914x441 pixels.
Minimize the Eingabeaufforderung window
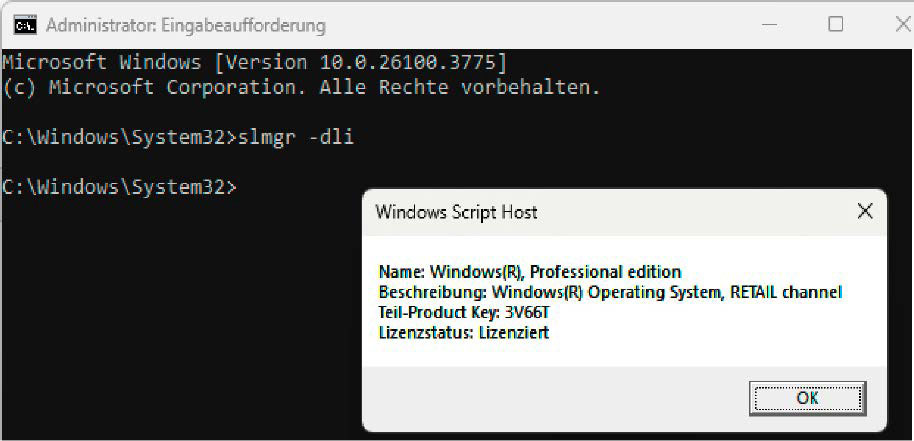(x=770, y=24)
